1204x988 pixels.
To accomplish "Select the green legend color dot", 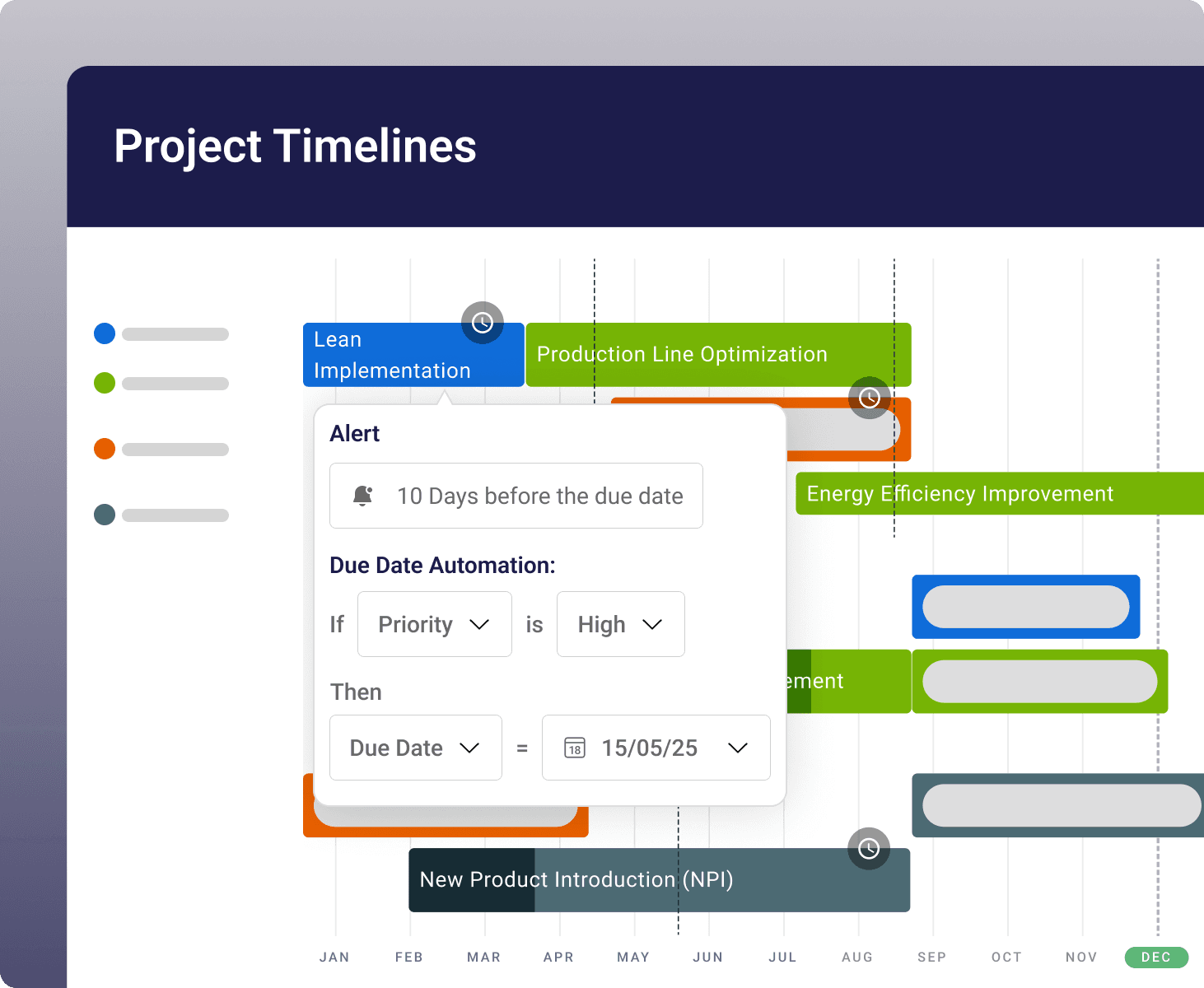I will tap(105, 383).
